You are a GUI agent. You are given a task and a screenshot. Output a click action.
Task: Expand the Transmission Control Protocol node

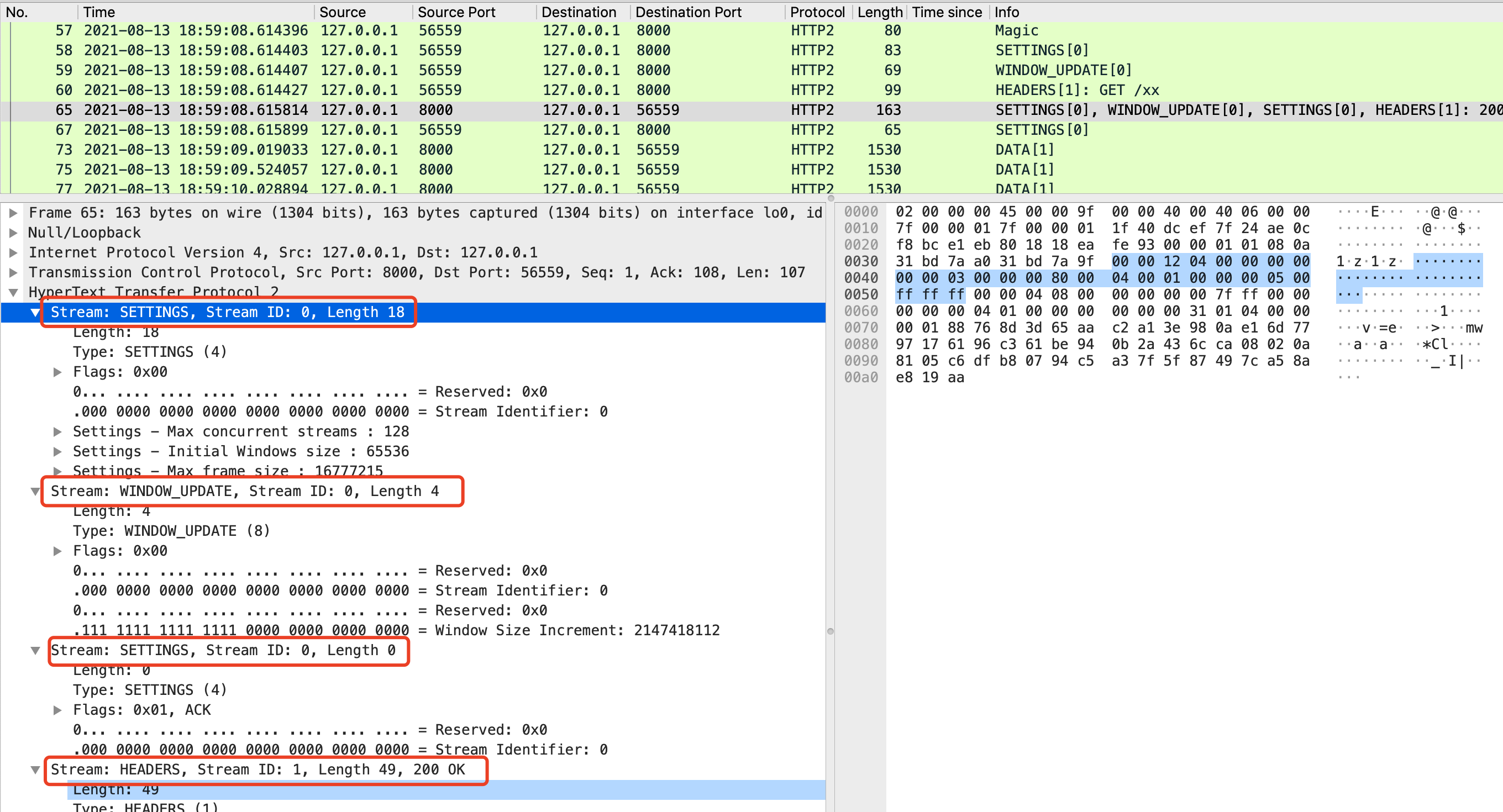(13, 272)
